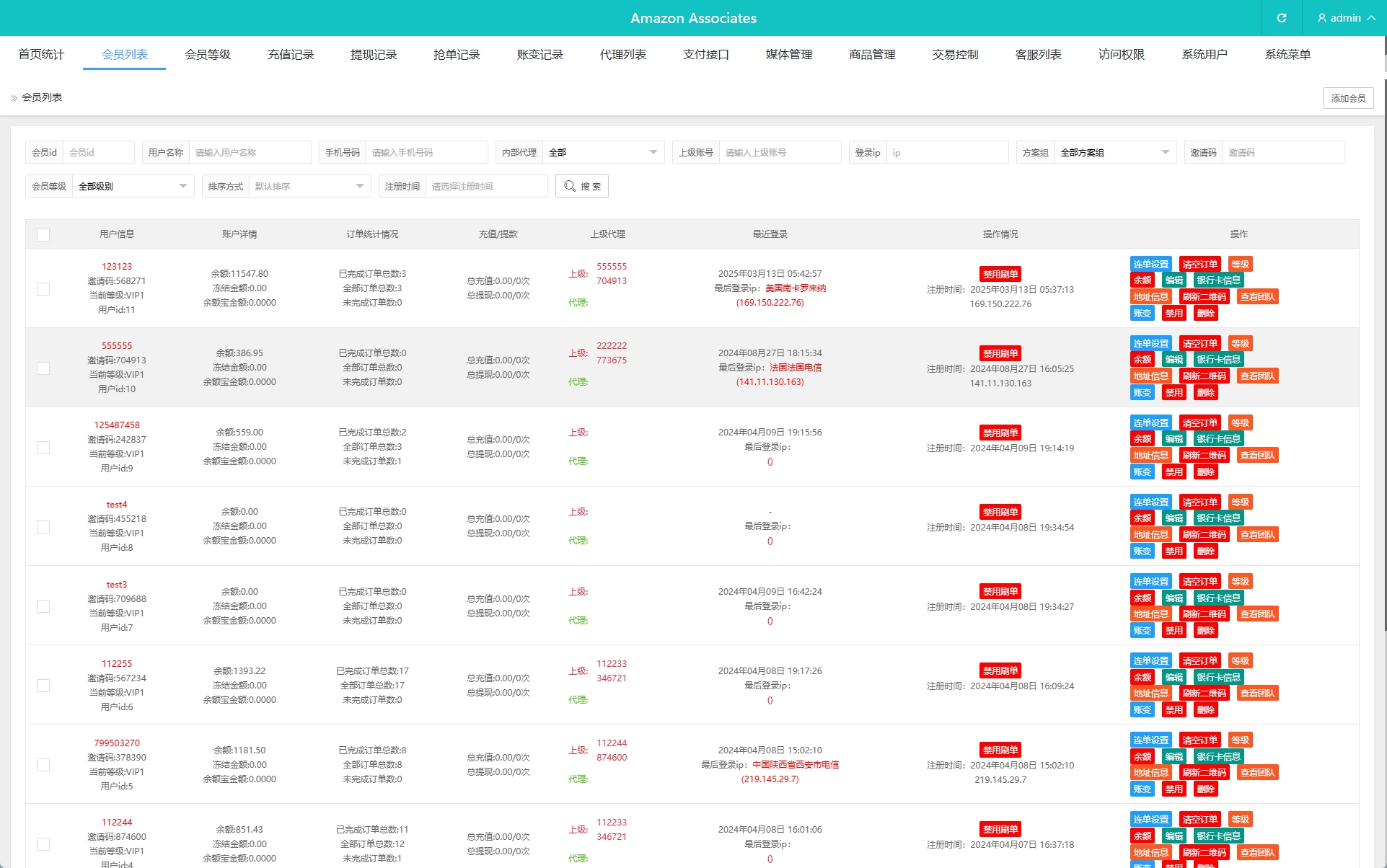
Task: Click the breadcrumb arrow before 会员列表
Action: coord(14,98)
